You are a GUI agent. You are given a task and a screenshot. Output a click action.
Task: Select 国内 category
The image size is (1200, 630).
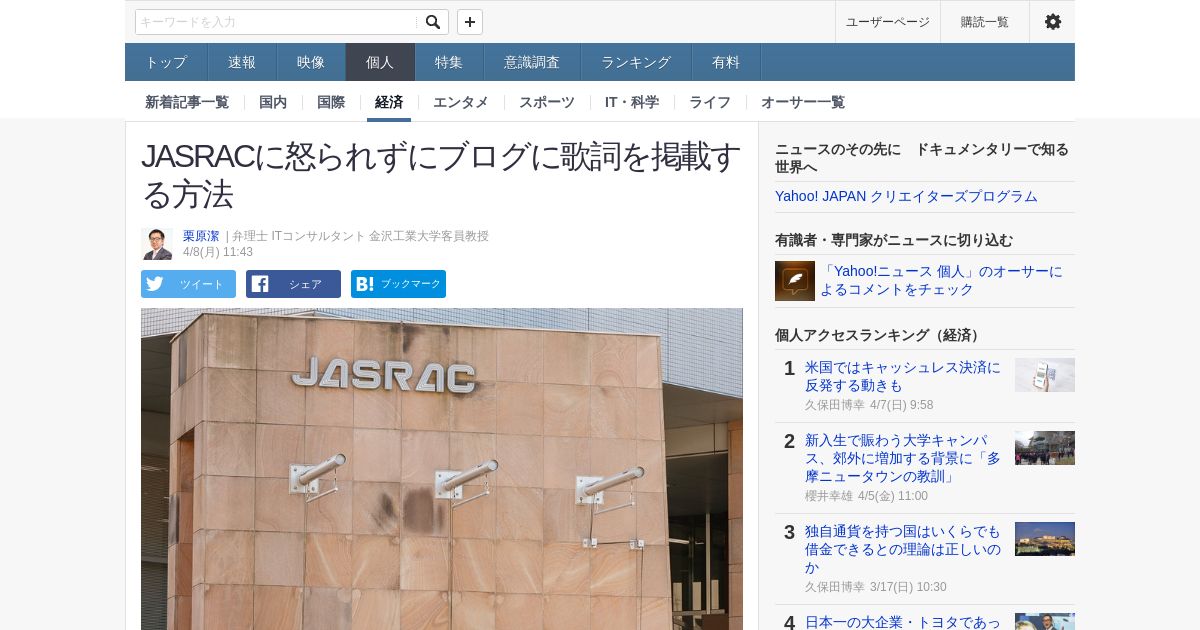click(x=273, y=102)
